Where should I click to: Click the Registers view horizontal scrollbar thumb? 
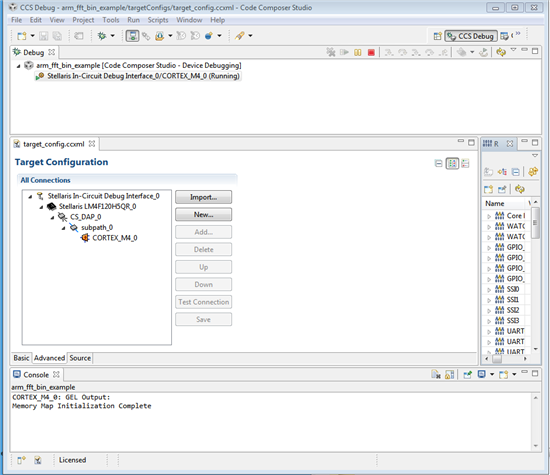coord(497,359)
